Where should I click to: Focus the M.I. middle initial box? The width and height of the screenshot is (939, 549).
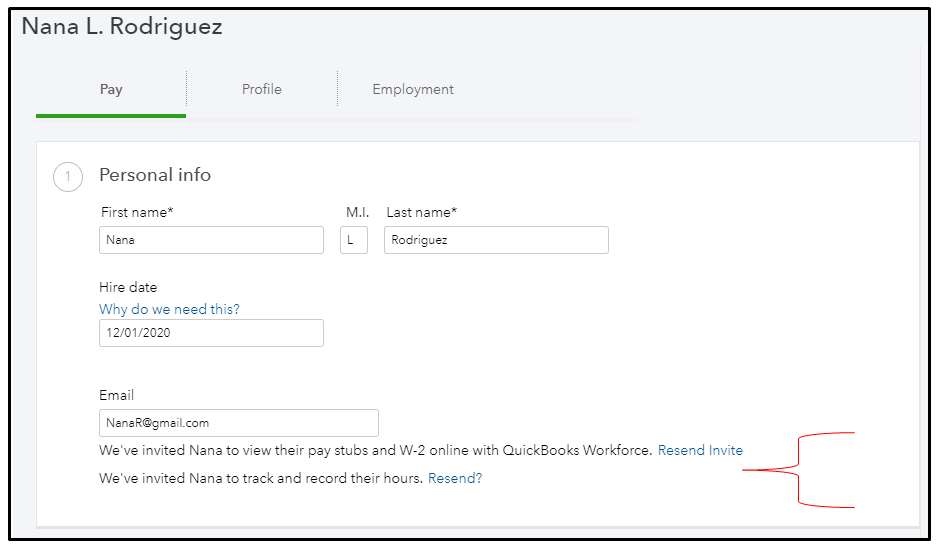354,240
